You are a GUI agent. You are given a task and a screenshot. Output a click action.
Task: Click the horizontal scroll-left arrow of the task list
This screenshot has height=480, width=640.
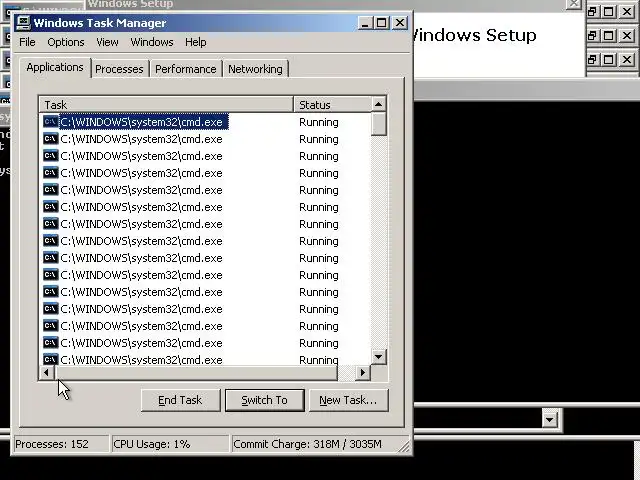point(47,372)
